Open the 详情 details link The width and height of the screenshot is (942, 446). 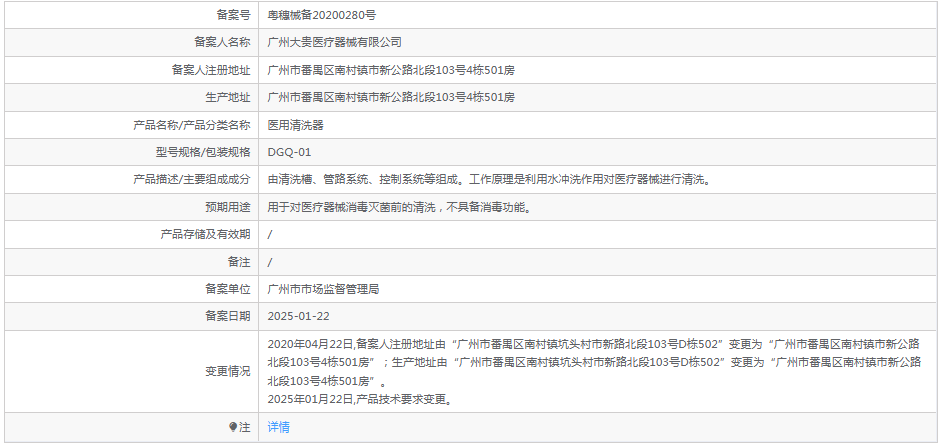coord(278,427)
